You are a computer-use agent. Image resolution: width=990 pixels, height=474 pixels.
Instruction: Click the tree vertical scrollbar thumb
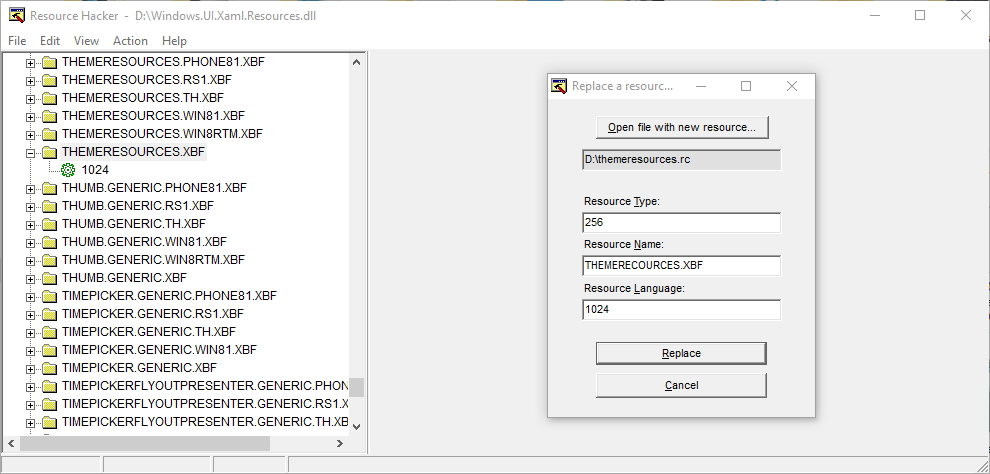coord(356,388)
